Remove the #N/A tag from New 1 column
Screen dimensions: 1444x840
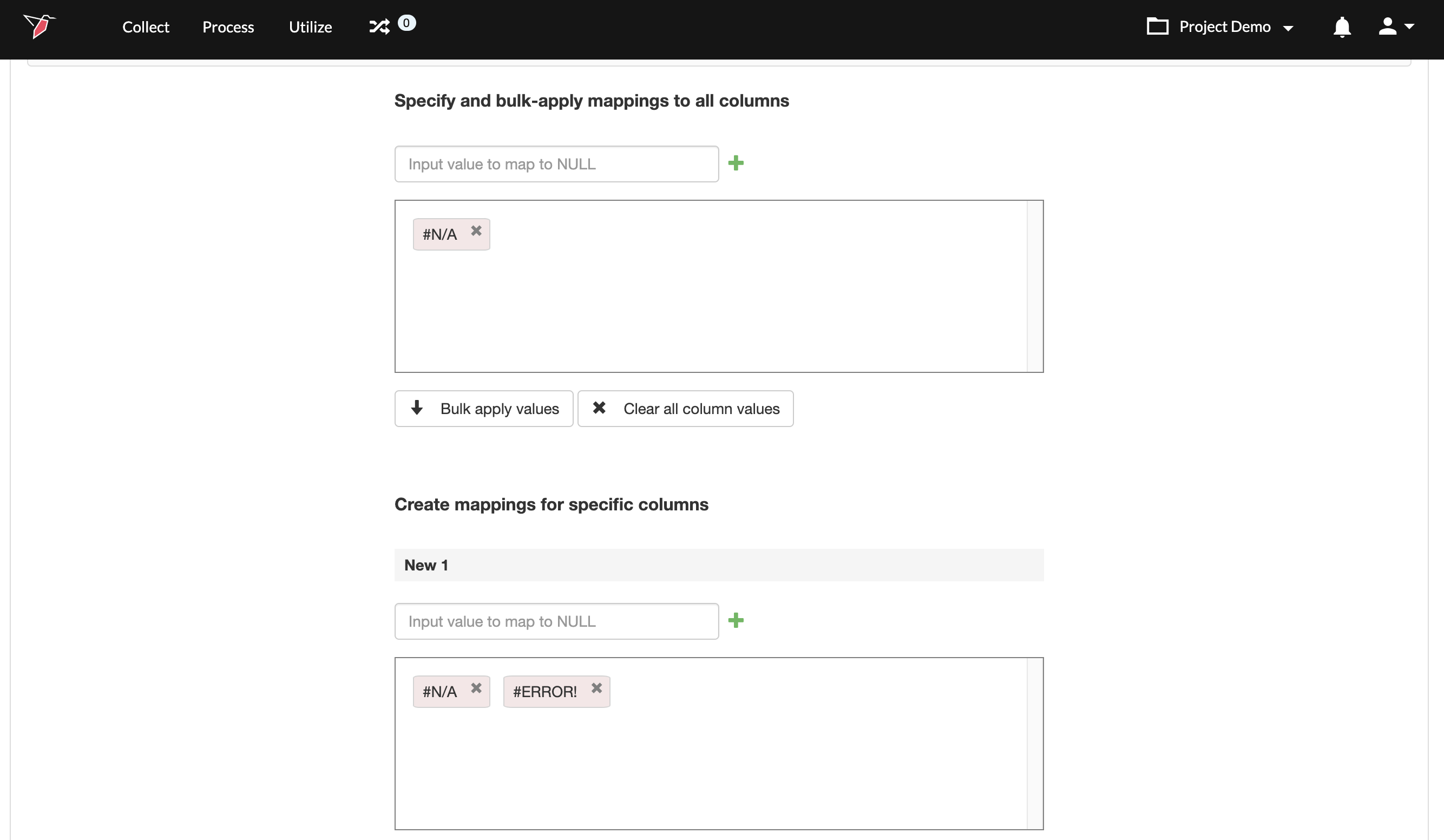click(x=476, y=688)
